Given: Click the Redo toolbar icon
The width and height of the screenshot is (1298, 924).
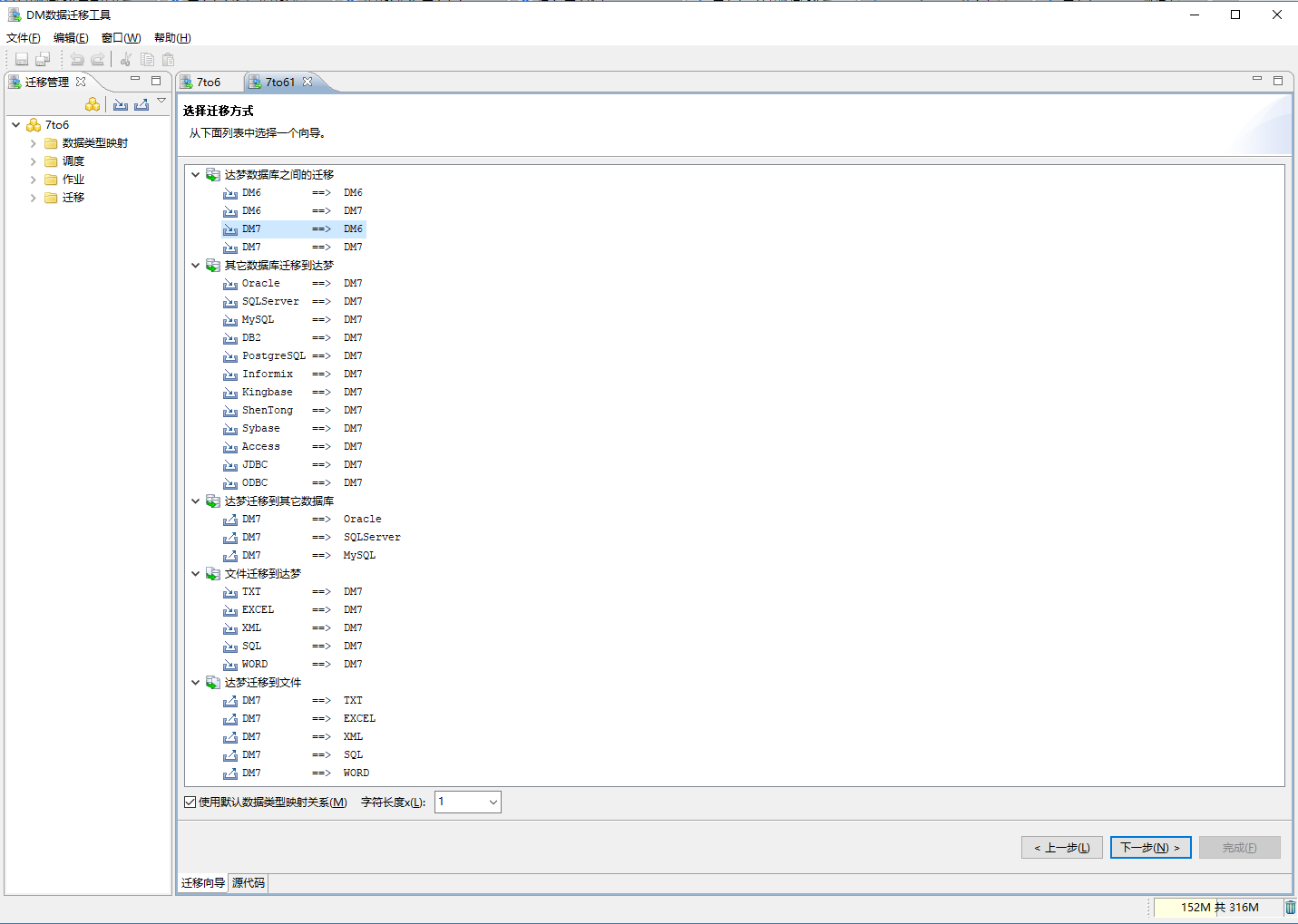Looking at the screenshot, I should point(97,60).
